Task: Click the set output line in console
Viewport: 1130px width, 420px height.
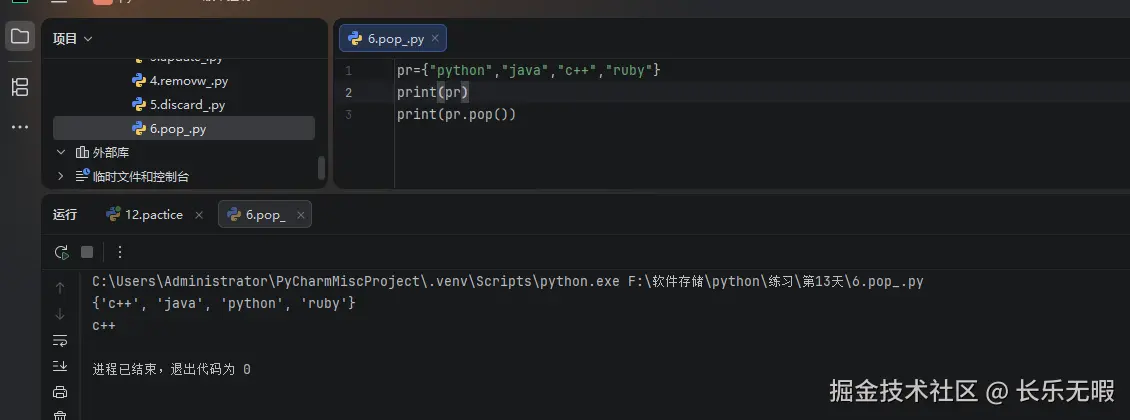Action: (x=224, y=303)
